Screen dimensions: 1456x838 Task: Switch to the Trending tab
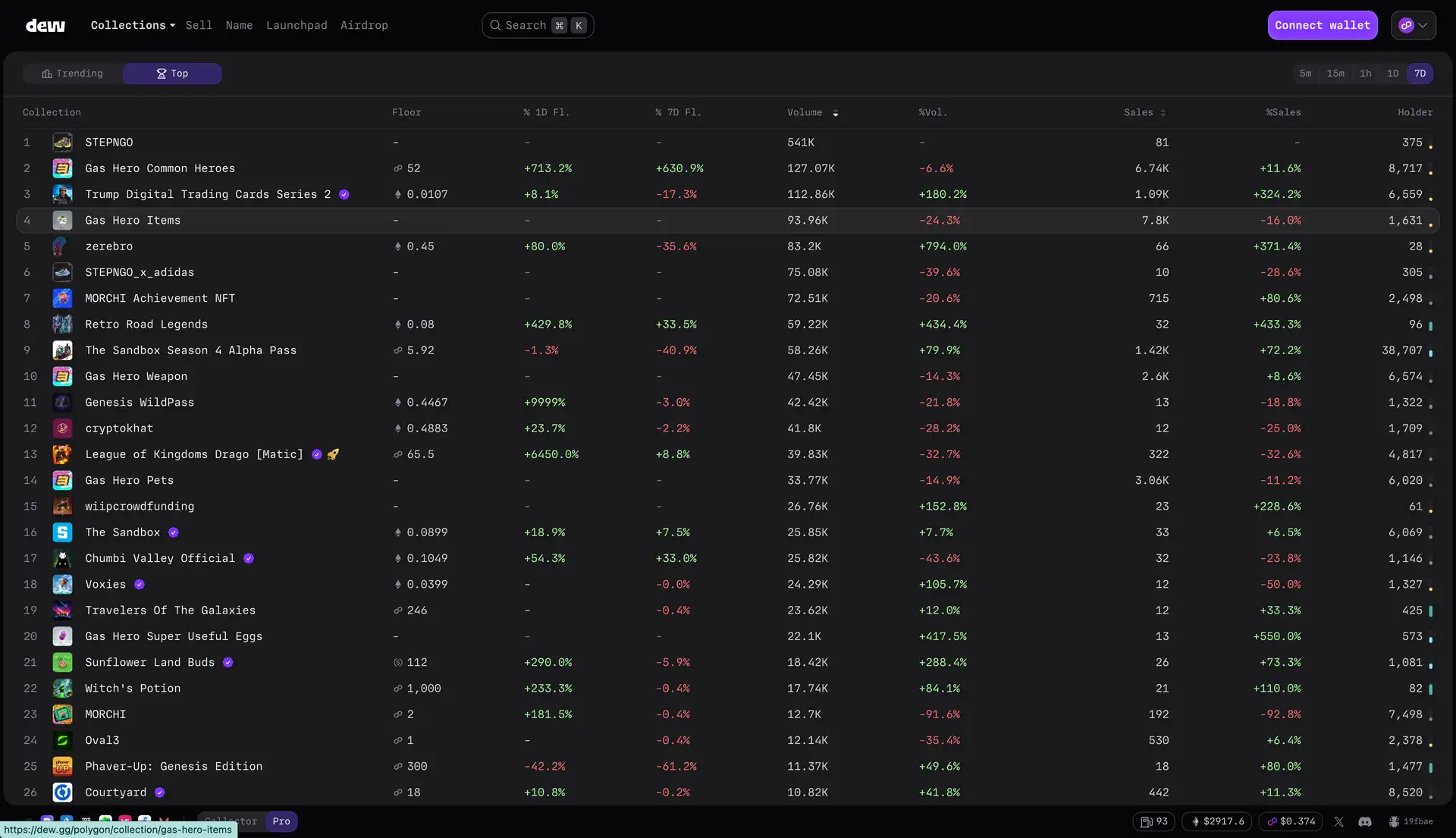click(x=73, y=74)
